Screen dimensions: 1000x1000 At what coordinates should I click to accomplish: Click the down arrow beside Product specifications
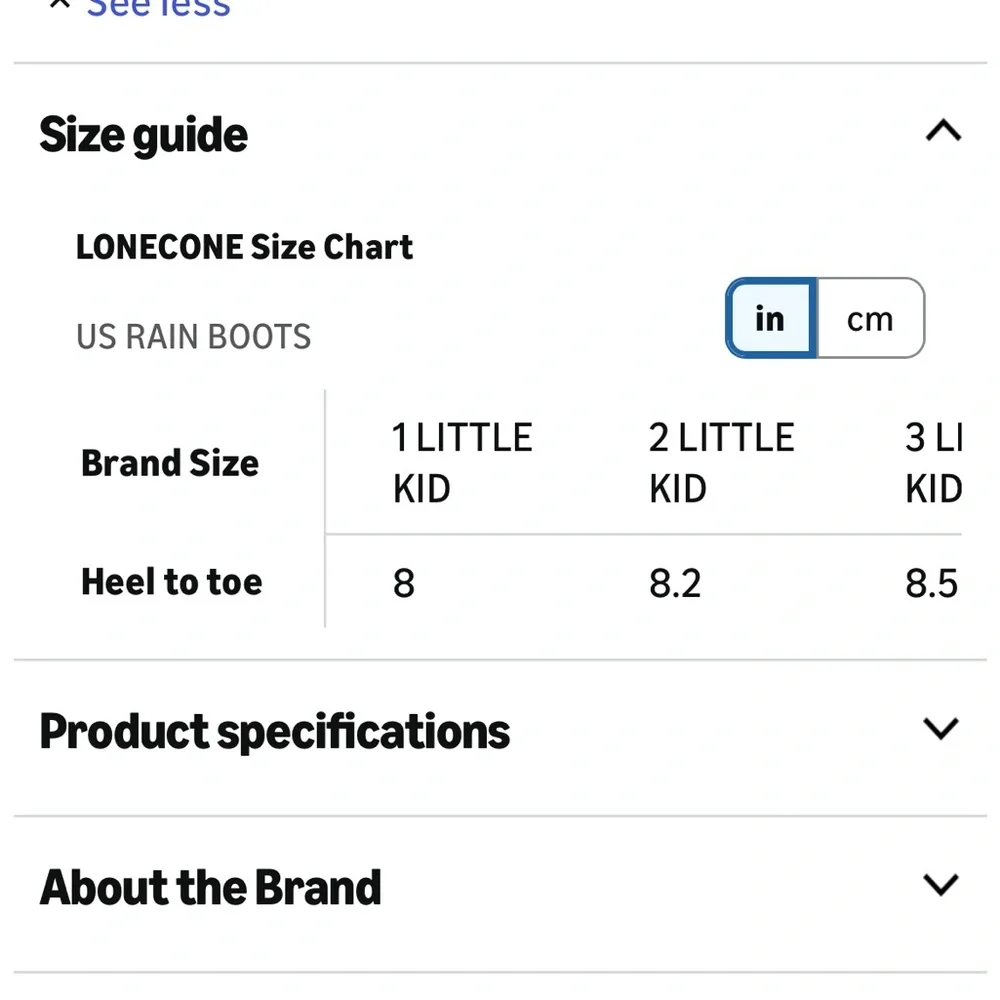938,729
